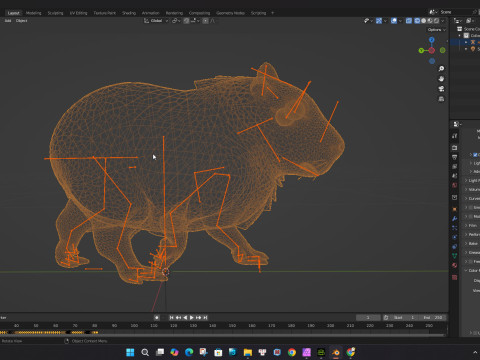Viewport: 480px width, 360px height.
Task: Play the animation in reverse
Action: [185, 317]
